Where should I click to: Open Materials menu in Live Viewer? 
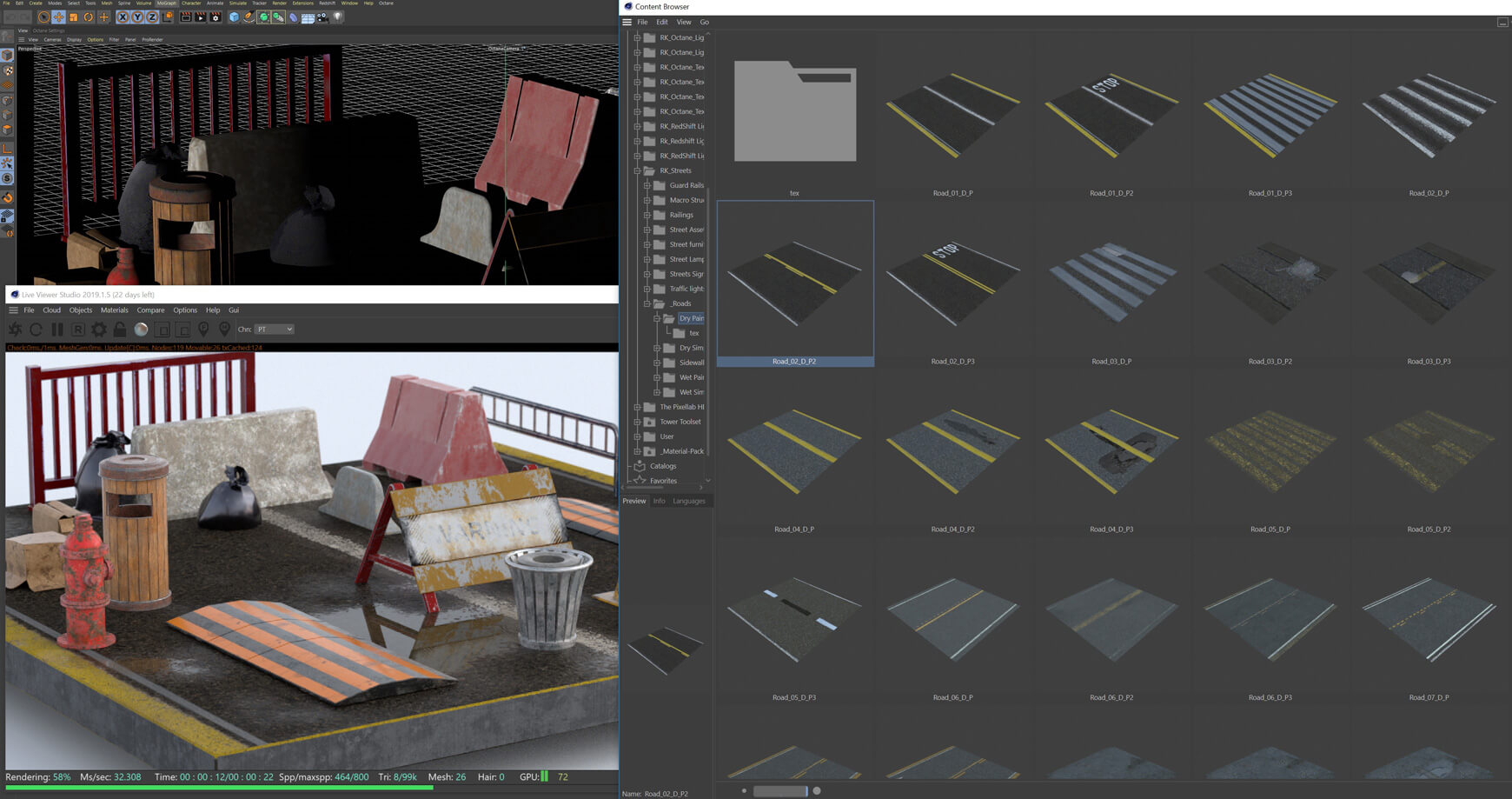(114, 310)
